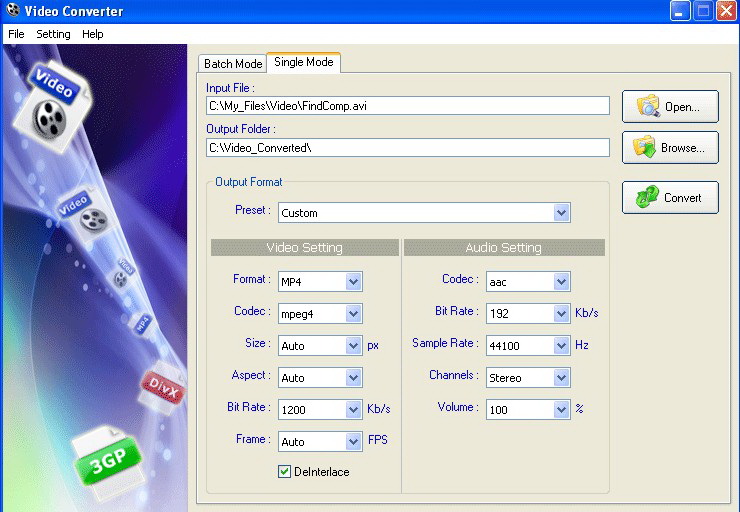The image size is (740, 512).
Task: Maximize the Video Converter window
Action: tap(703, 11)
